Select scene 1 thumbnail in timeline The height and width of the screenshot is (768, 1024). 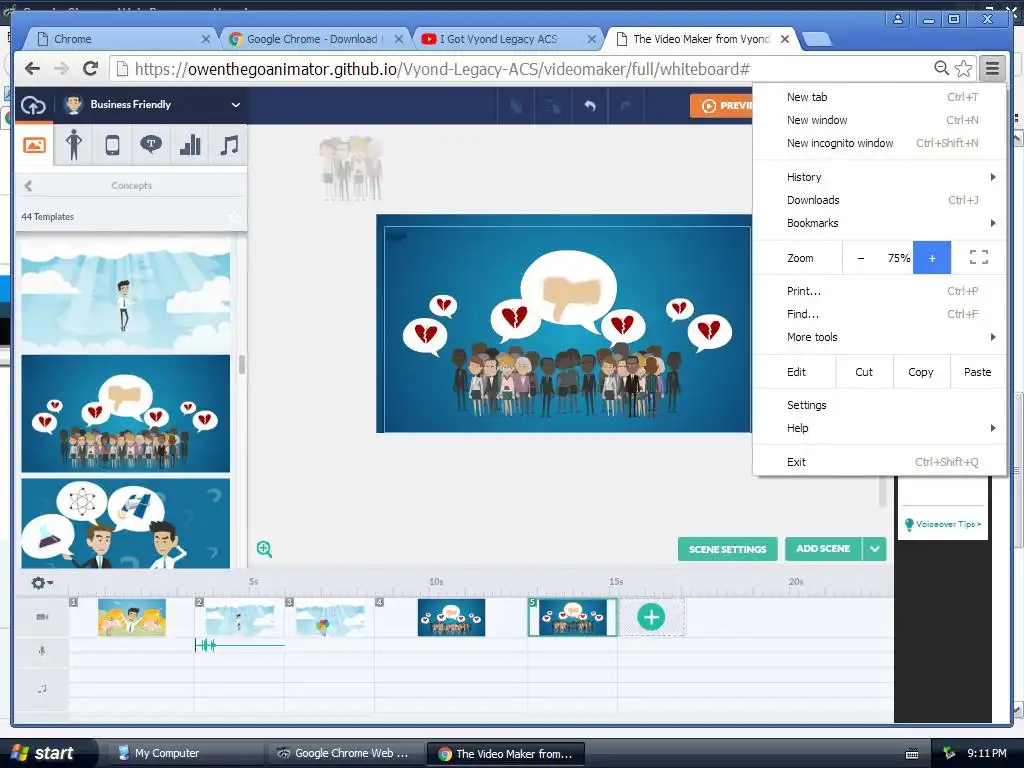point(132,617)
